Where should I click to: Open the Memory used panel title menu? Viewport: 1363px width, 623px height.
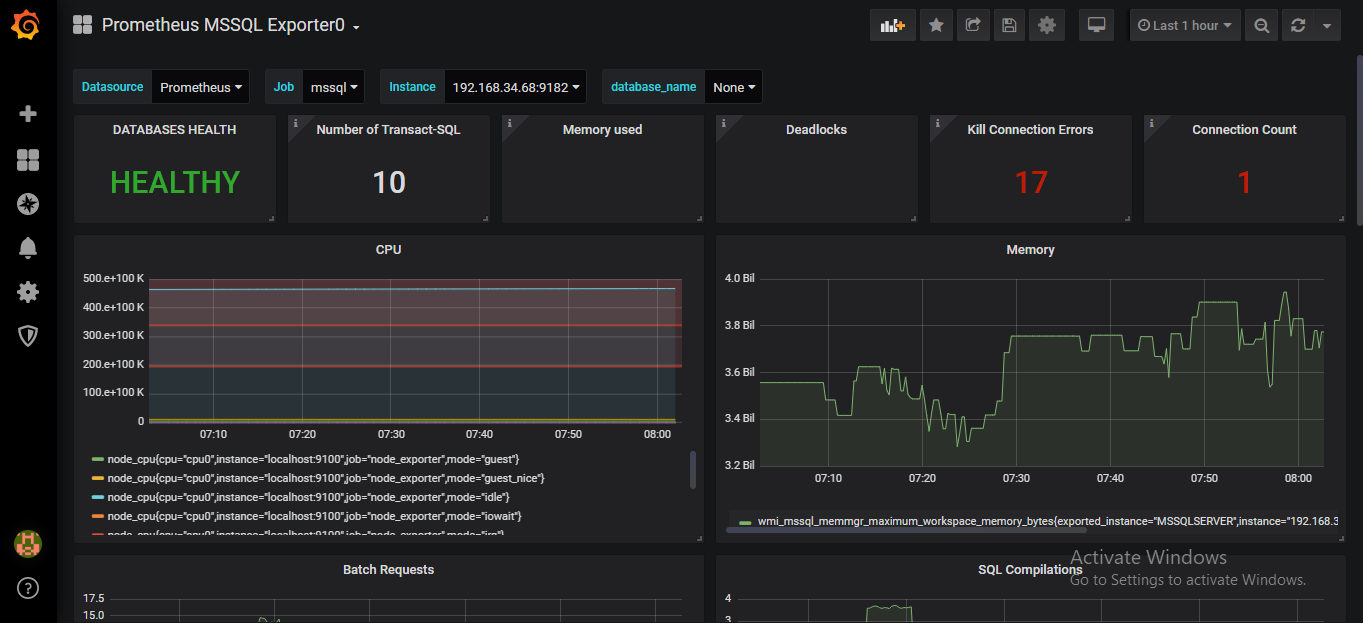[x=603, y=130]
